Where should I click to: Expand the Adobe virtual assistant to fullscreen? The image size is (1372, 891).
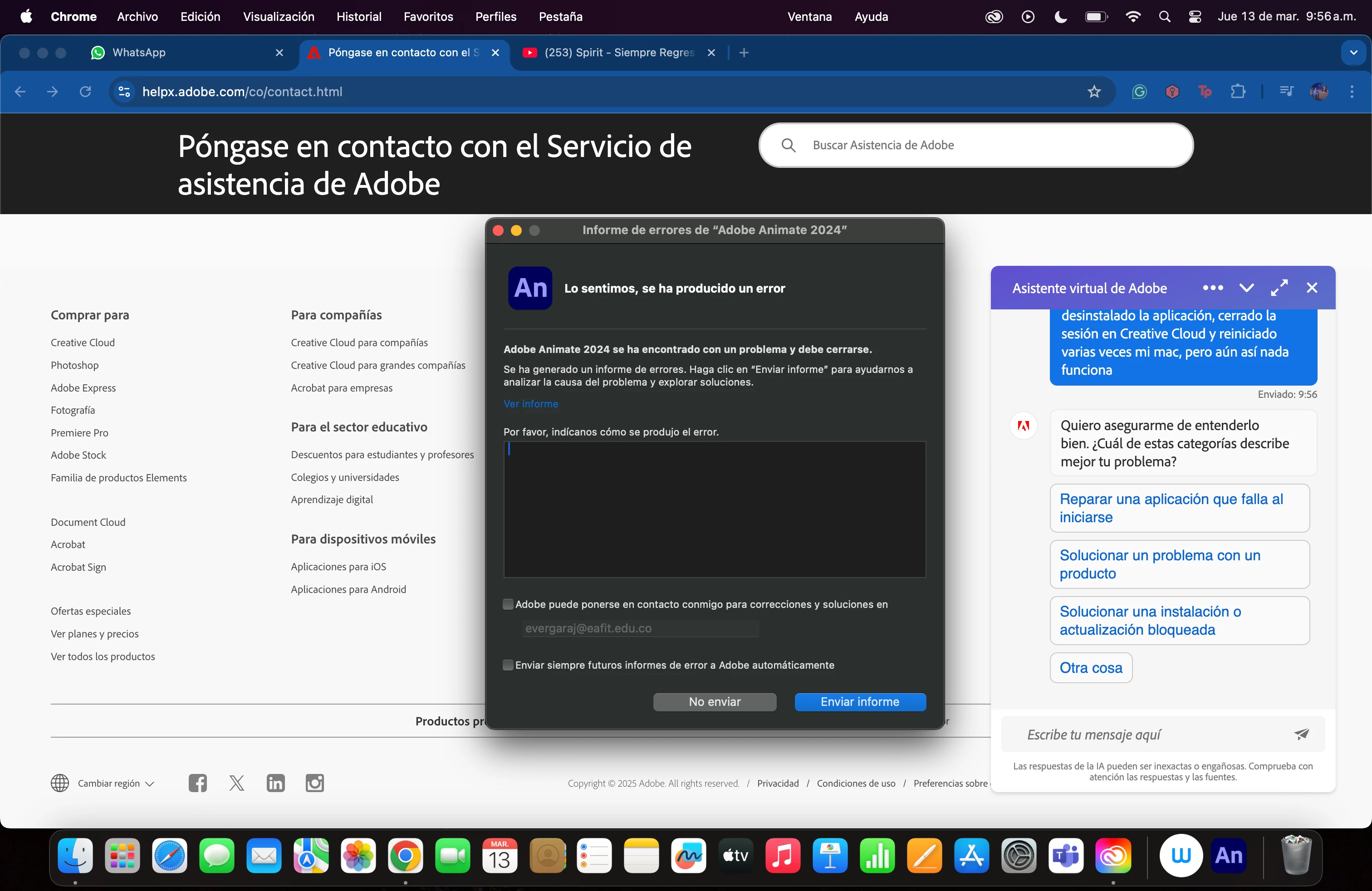point(1279,288)
